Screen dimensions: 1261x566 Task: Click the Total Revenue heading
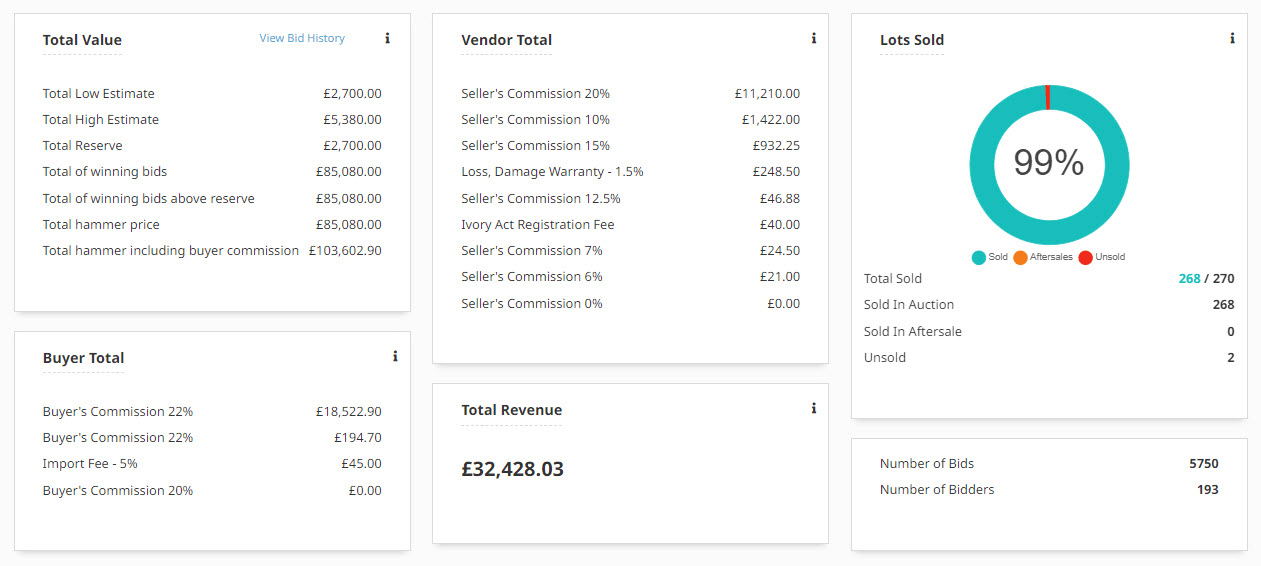pos(511,411)
